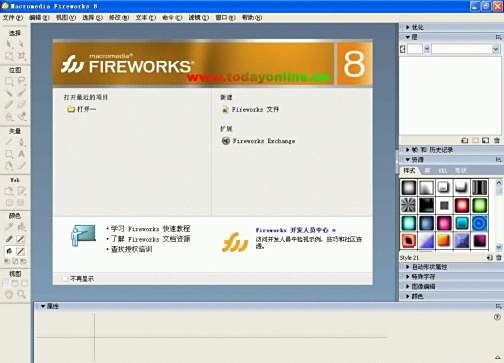
Task: Select the Crop tool
Action: point(21,55)
